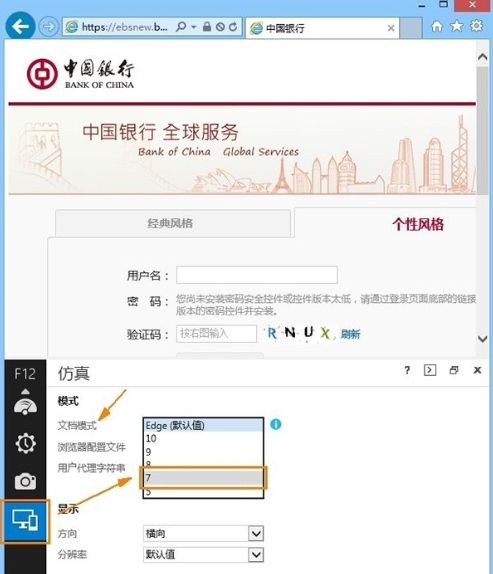Open the F12 network signal icon
The image size is (493, 574).
click(25, 406)
